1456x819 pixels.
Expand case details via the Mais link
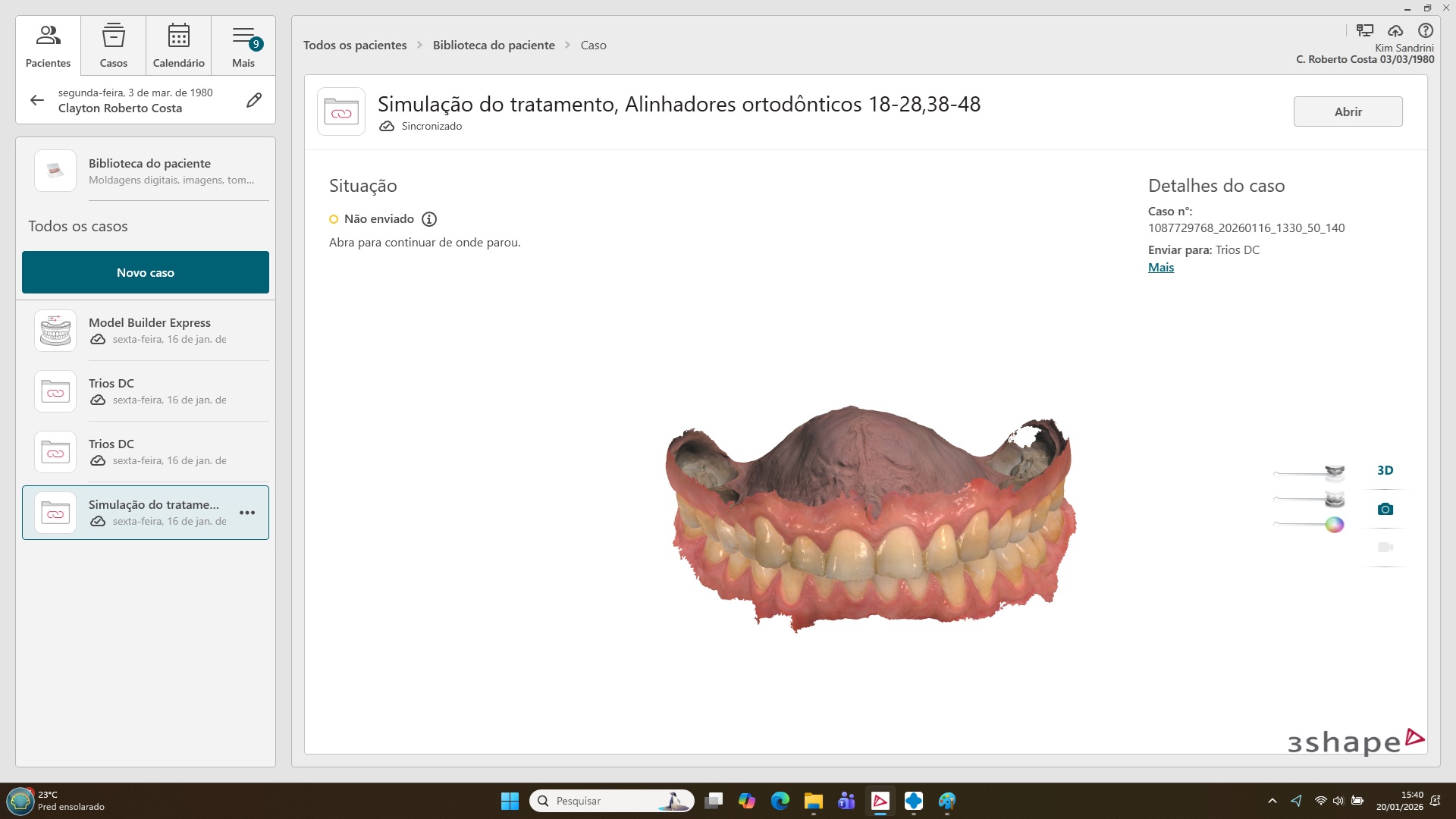point(1160,268)
